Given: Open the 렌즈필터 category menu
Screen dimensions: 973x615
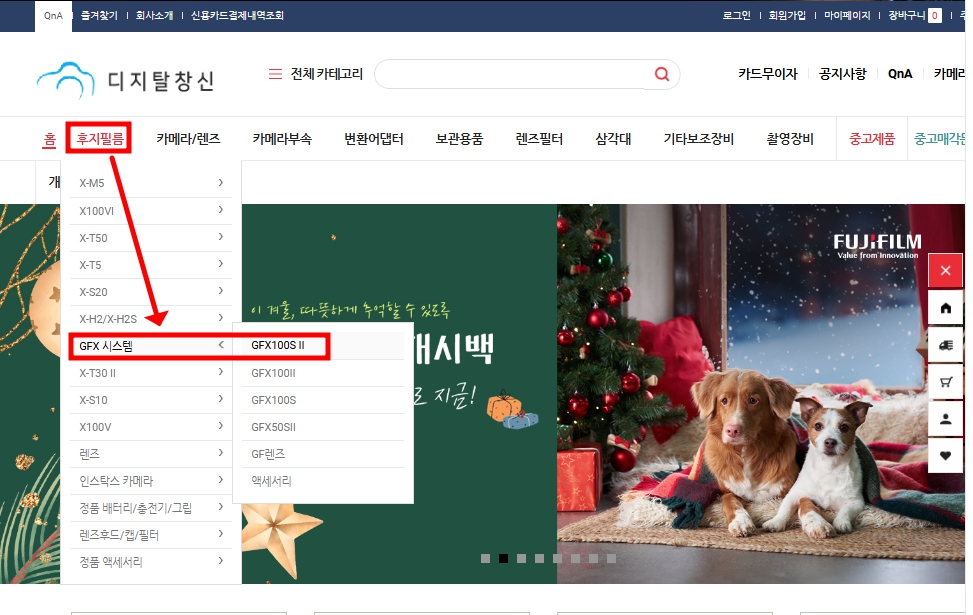Looking at the screenshot, I should coord(539,139).
